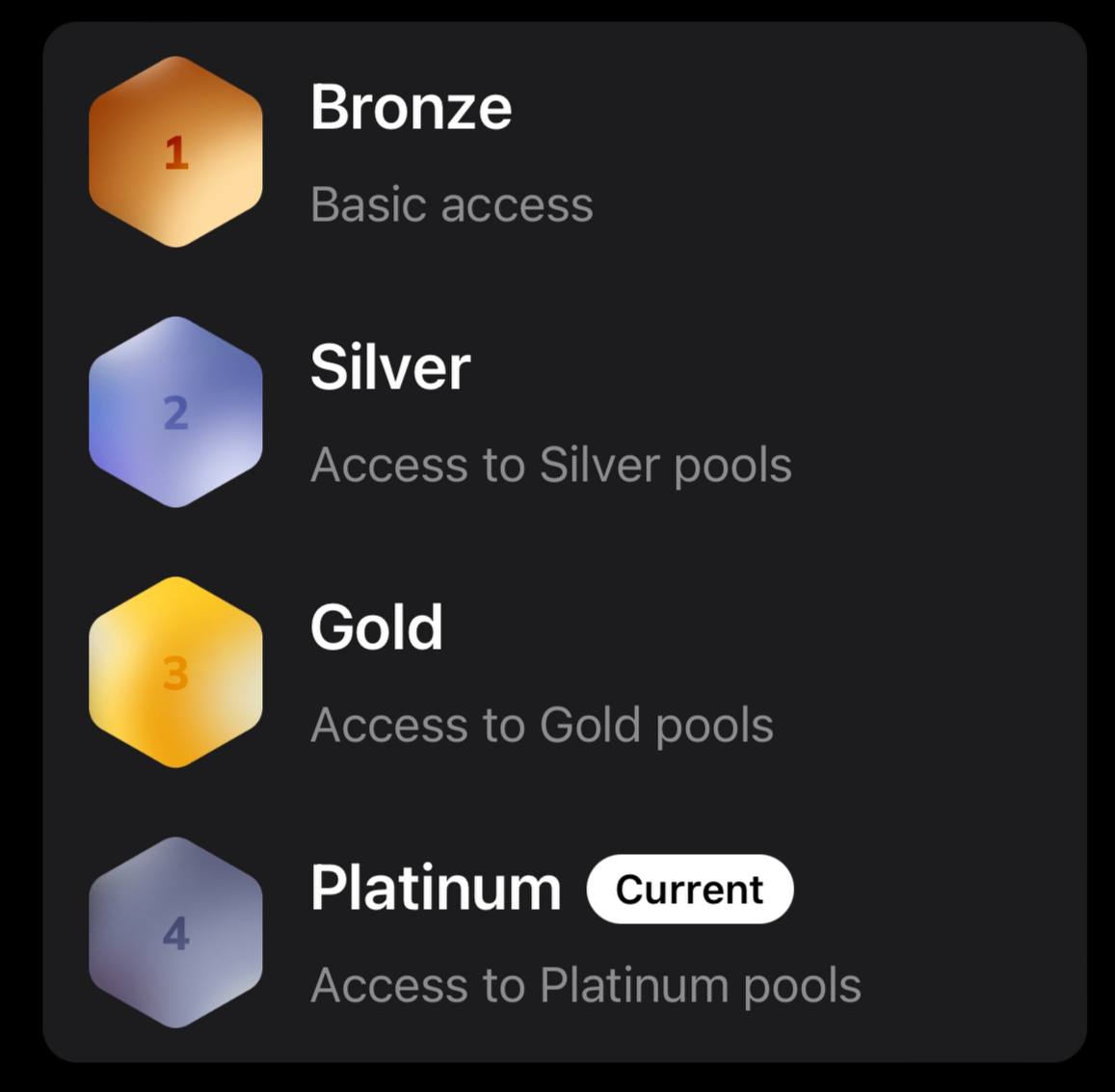Open the Bronze tier title
Viewport: 1115px width, 1092px height.
pos(411,107)
